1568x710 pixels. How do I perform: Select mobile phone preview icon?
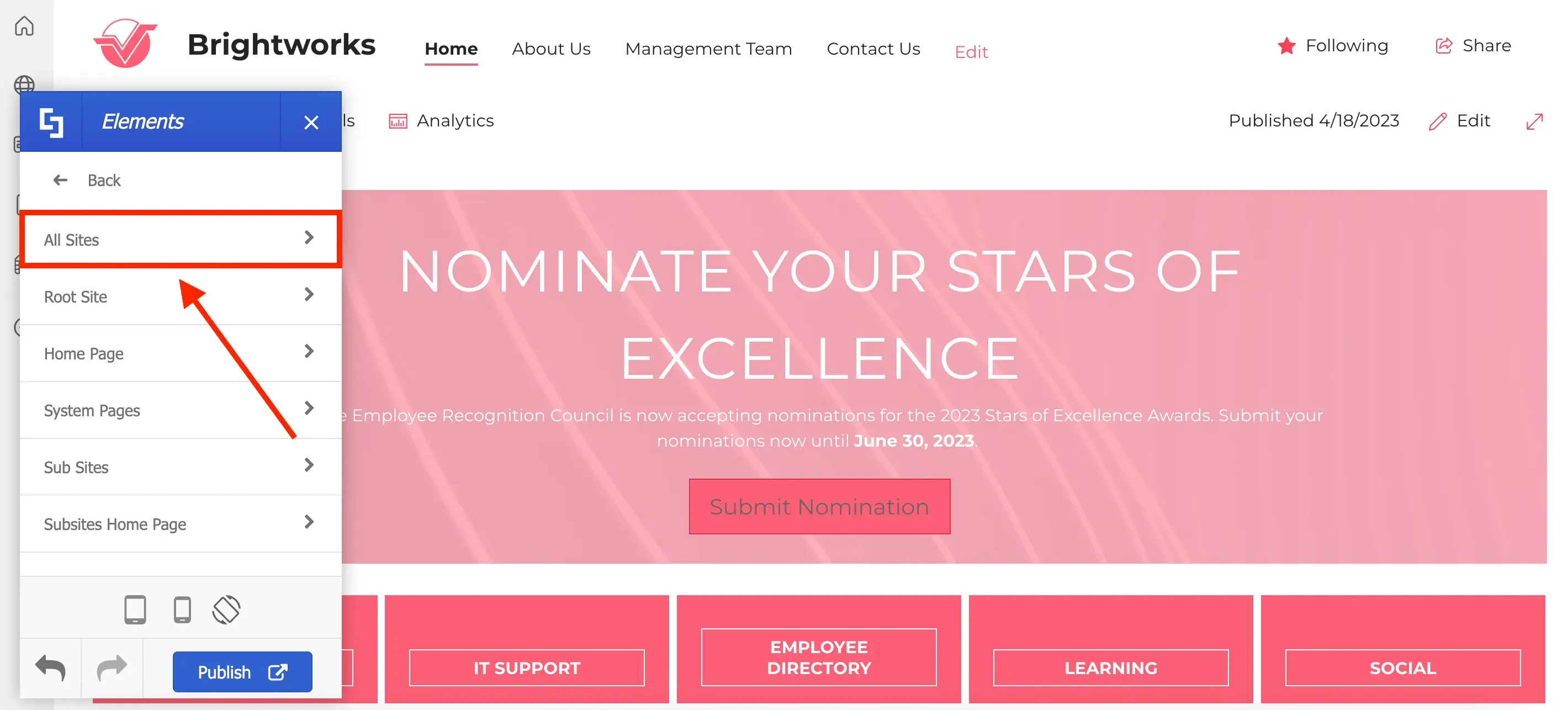pyautogui.click(x=182, y=610)
